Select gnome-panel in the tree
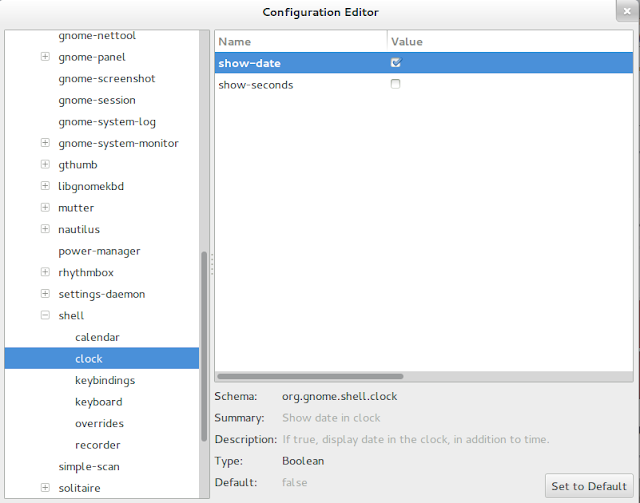Image resolution: width=640 pixels, height=503 pixels. [x=92, y=57]
